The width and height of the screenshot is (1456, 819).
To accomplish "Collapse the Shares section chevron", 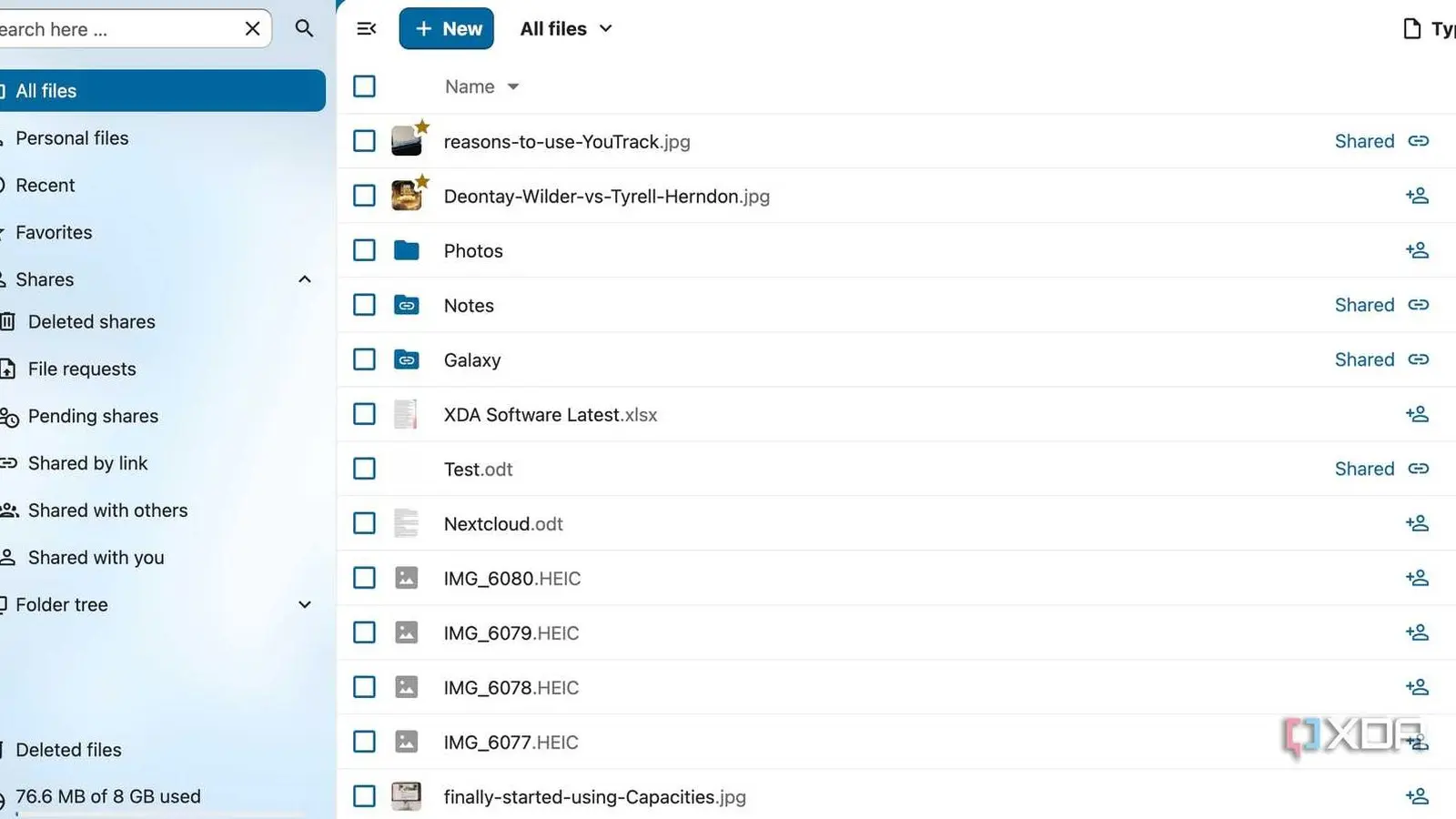I will click(305, 279).
